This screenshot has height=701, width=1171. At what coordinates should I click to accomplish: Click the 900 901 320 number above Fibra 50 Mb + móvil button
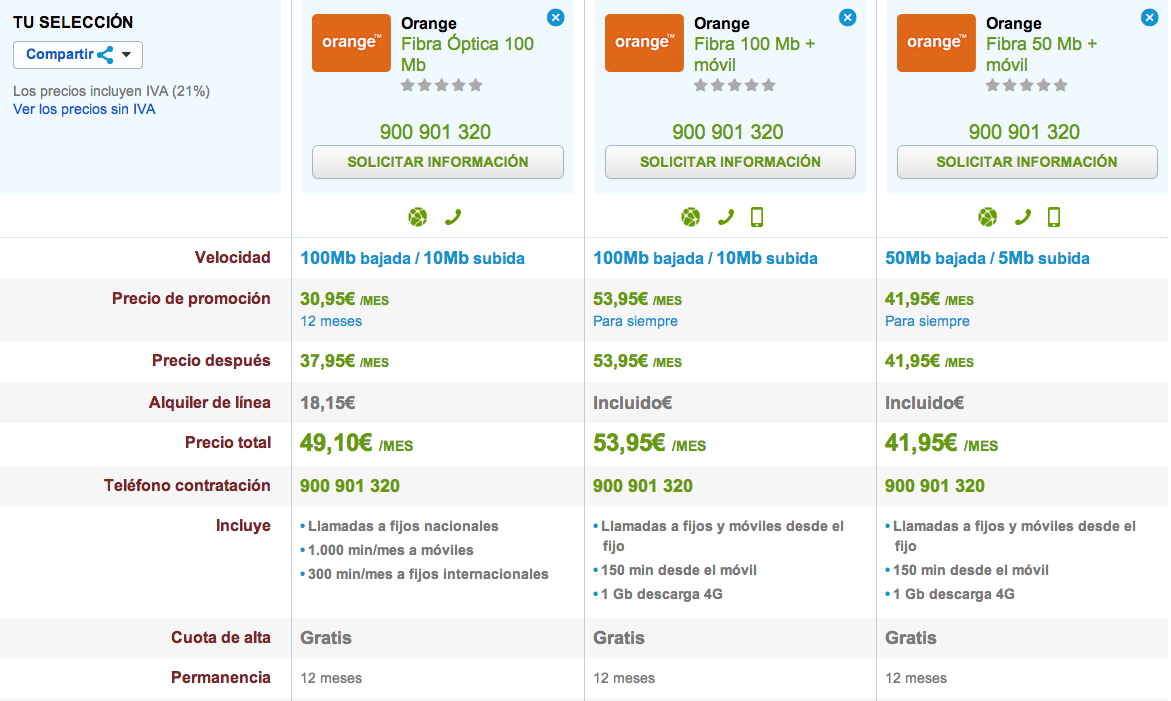coord(1024,132)
